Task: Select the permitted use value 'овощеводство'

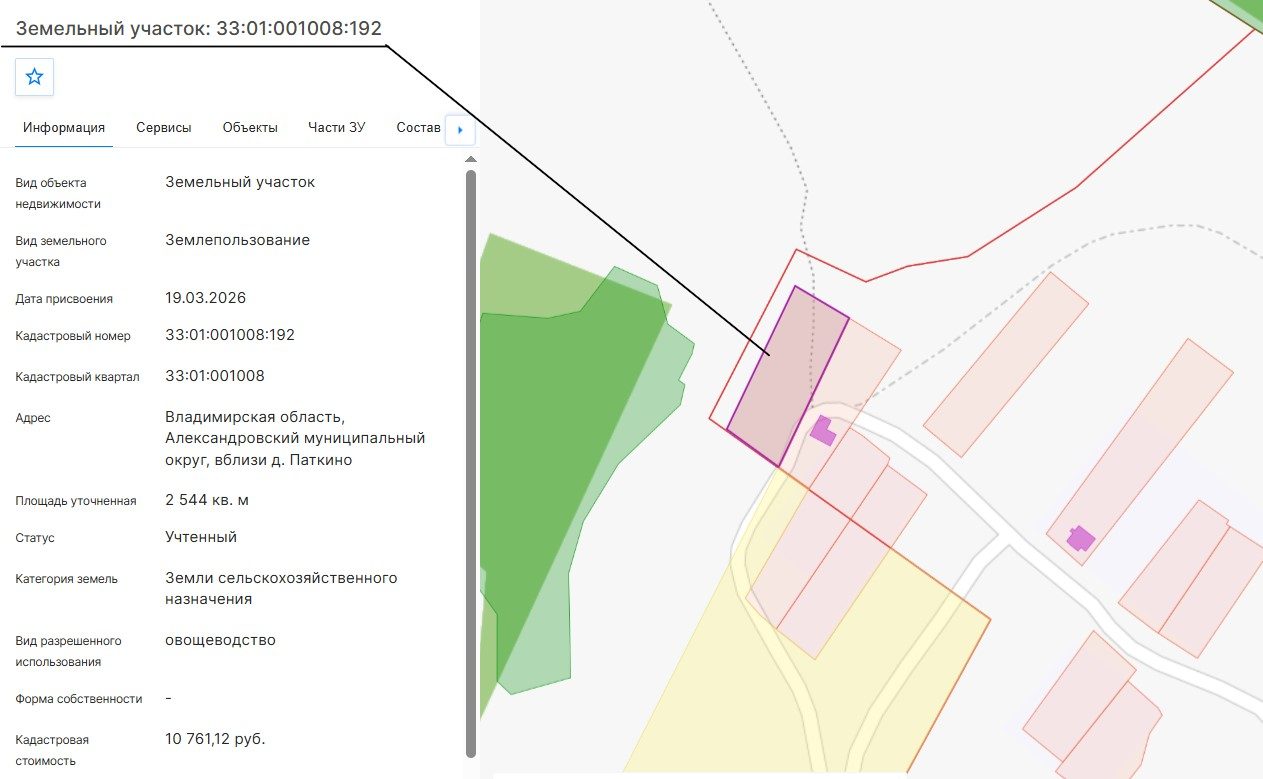Action: [x=221, y=640]
